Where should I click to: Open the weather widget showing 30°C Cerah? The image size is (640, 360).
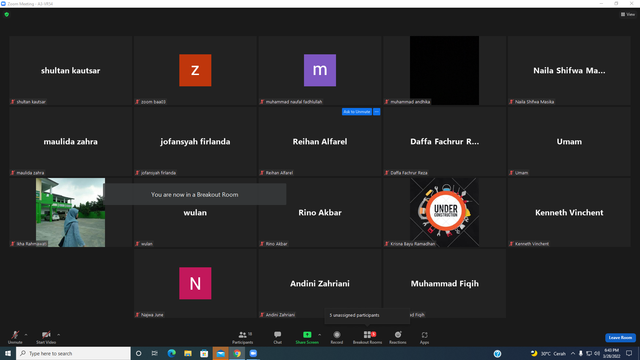pos(548,353)
